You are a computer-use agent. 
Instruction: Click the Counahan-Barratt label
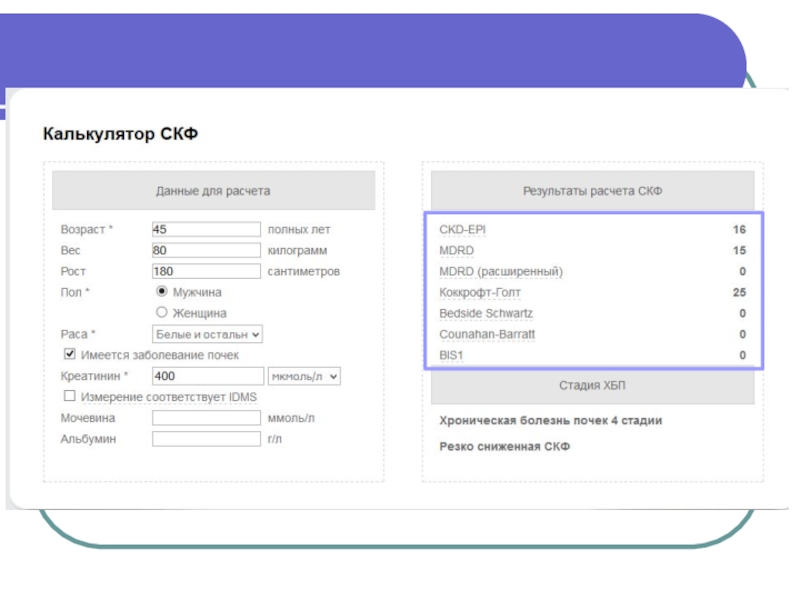click(x=487, y=335)
